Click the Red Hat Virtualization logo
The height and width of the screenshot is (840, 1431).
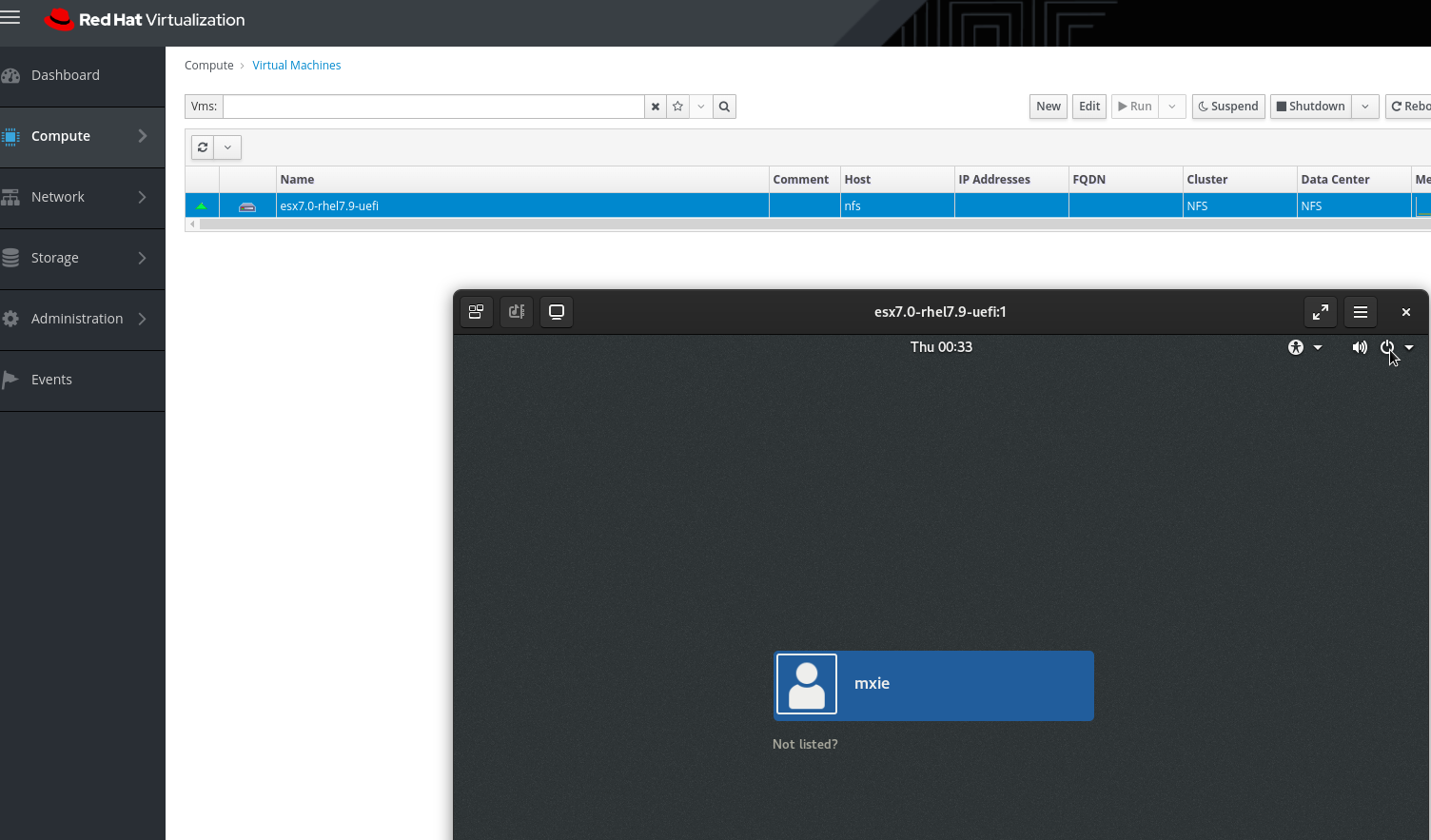click(145, 19)
